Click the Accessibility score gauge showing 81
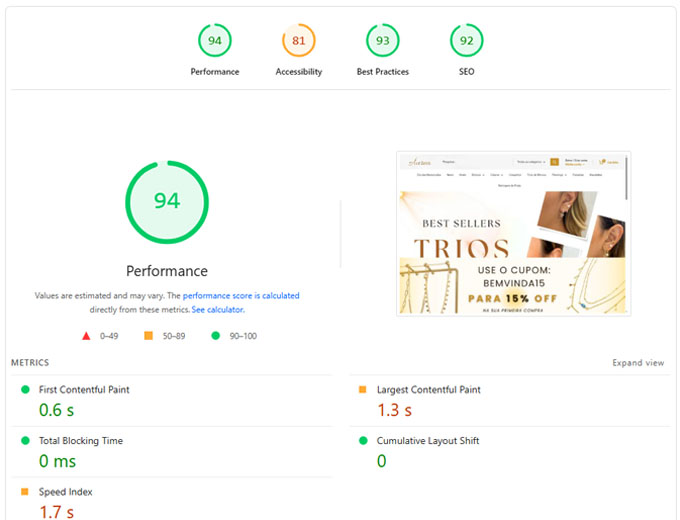Screen dimensions: 680x520 click(298, 41)
